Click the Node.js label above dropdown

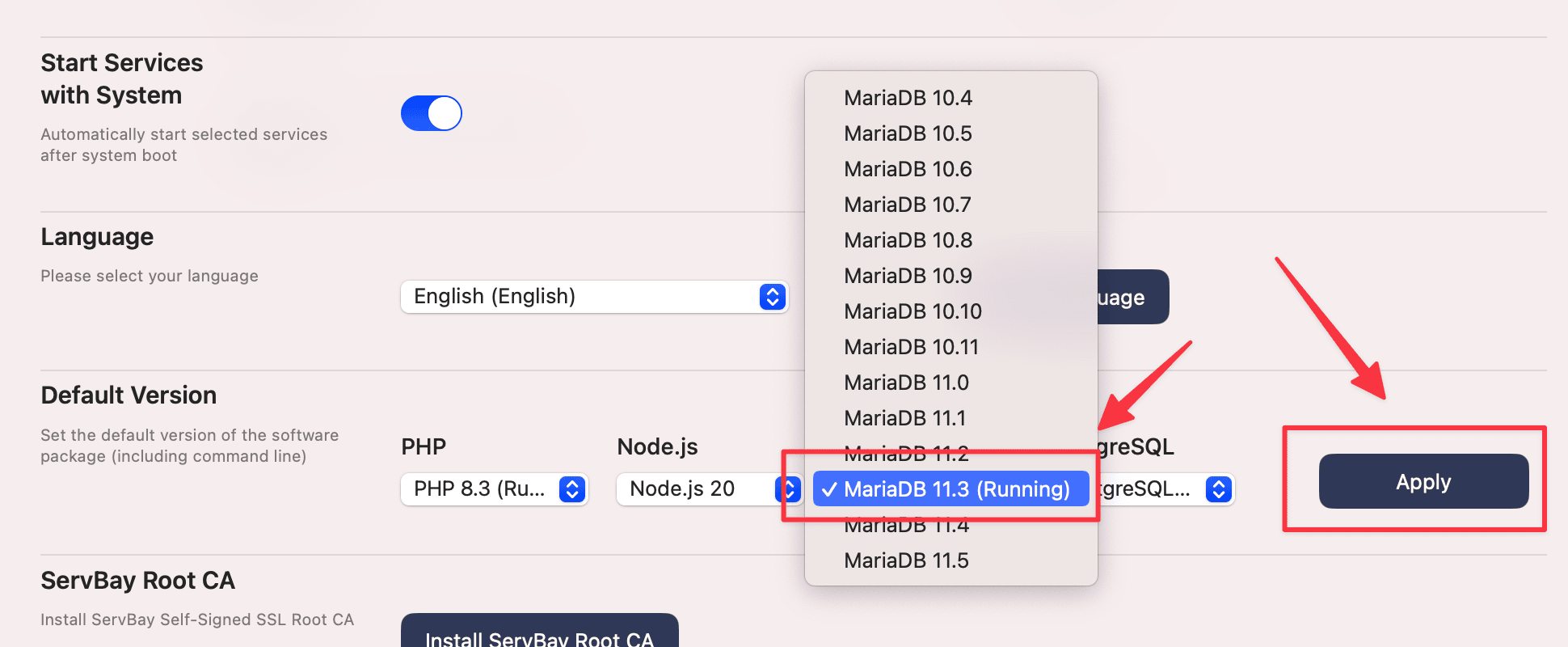pyautogui.click(x=657, y=446)
